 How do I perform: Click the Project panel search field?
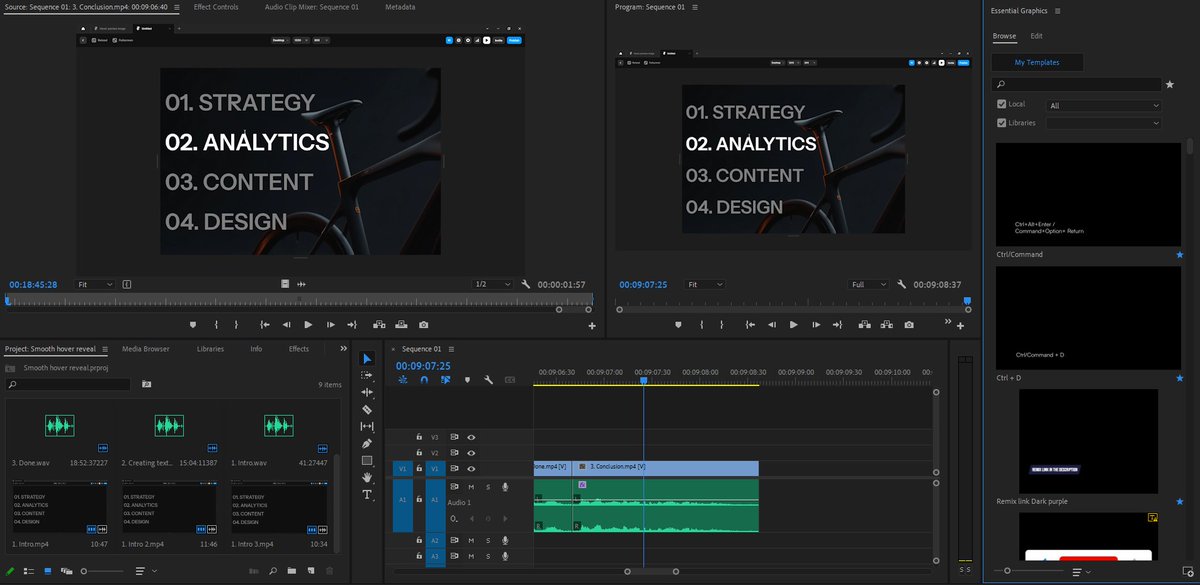coord(68,384)
